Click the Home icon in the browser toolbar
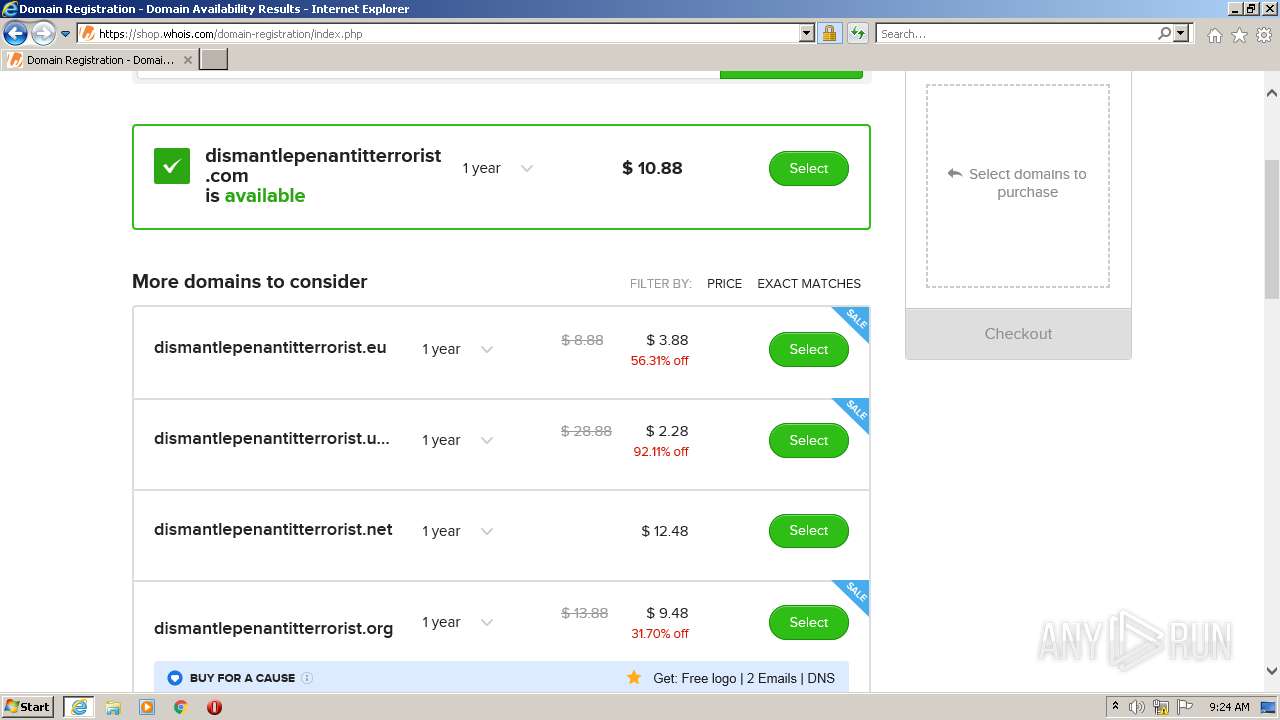The width and height of the screenshot is (1280, 720). pyautogui.click(x=1214, y=34)
